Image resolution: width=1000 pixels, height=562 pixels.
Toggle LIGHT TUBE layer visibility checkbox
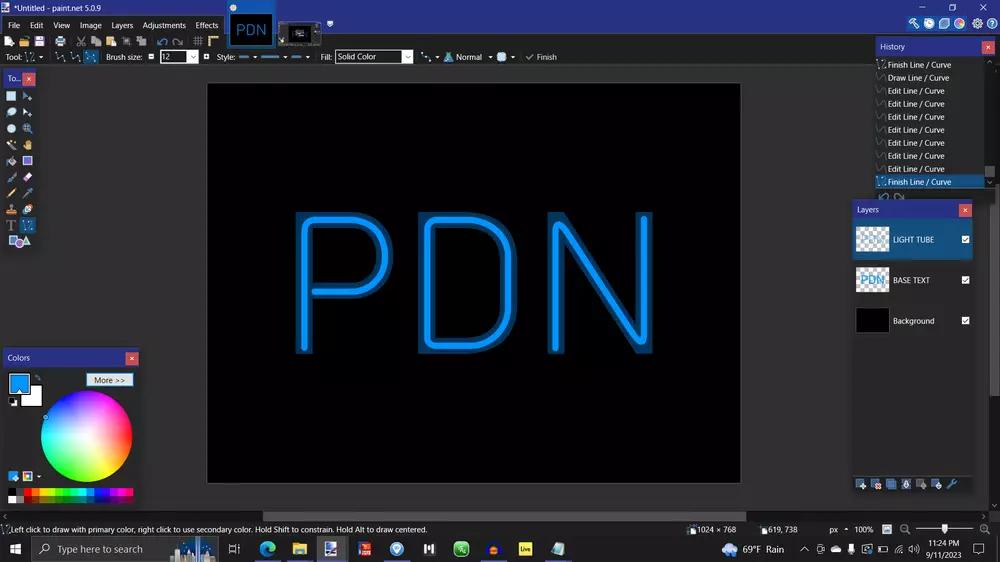pos(966,240)
